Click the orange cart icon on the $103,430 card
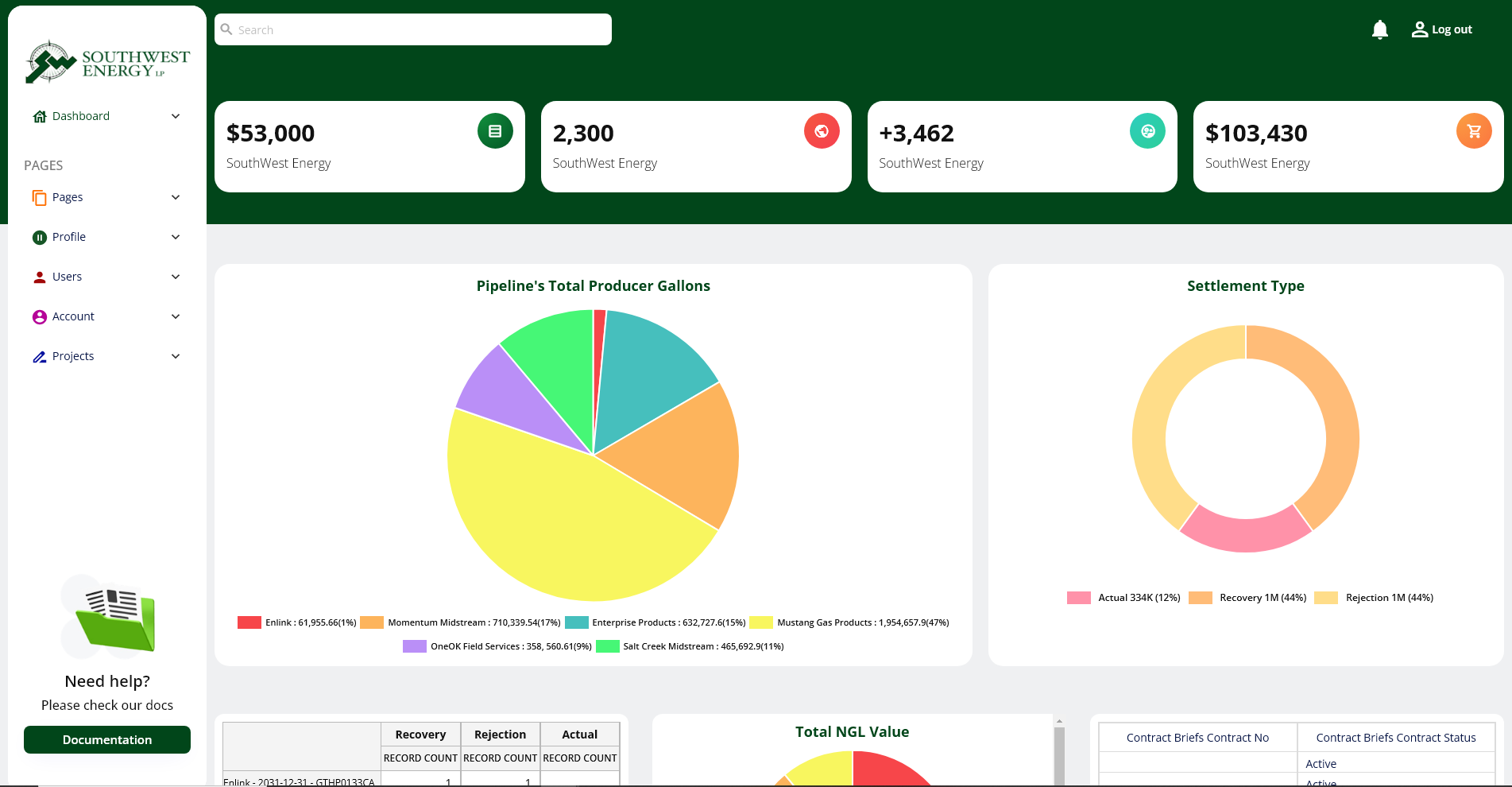The image size is (1512, 787). 1474,131
